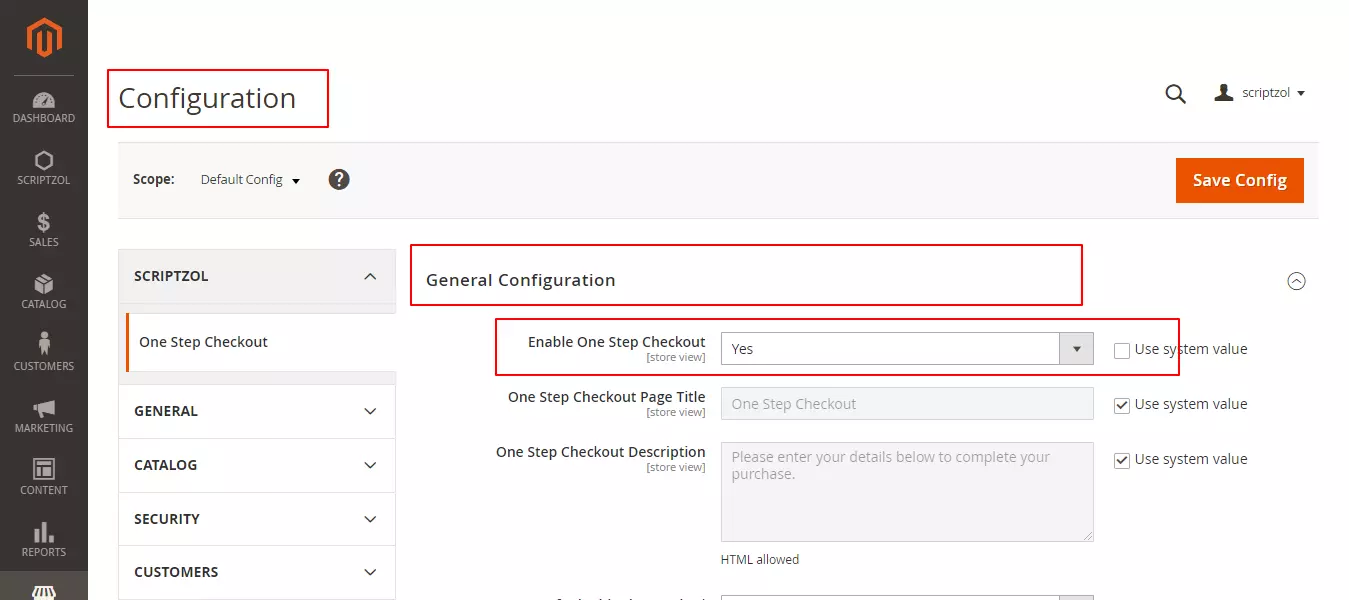Click the One Step Checkout Page Title field

[907, 404]
